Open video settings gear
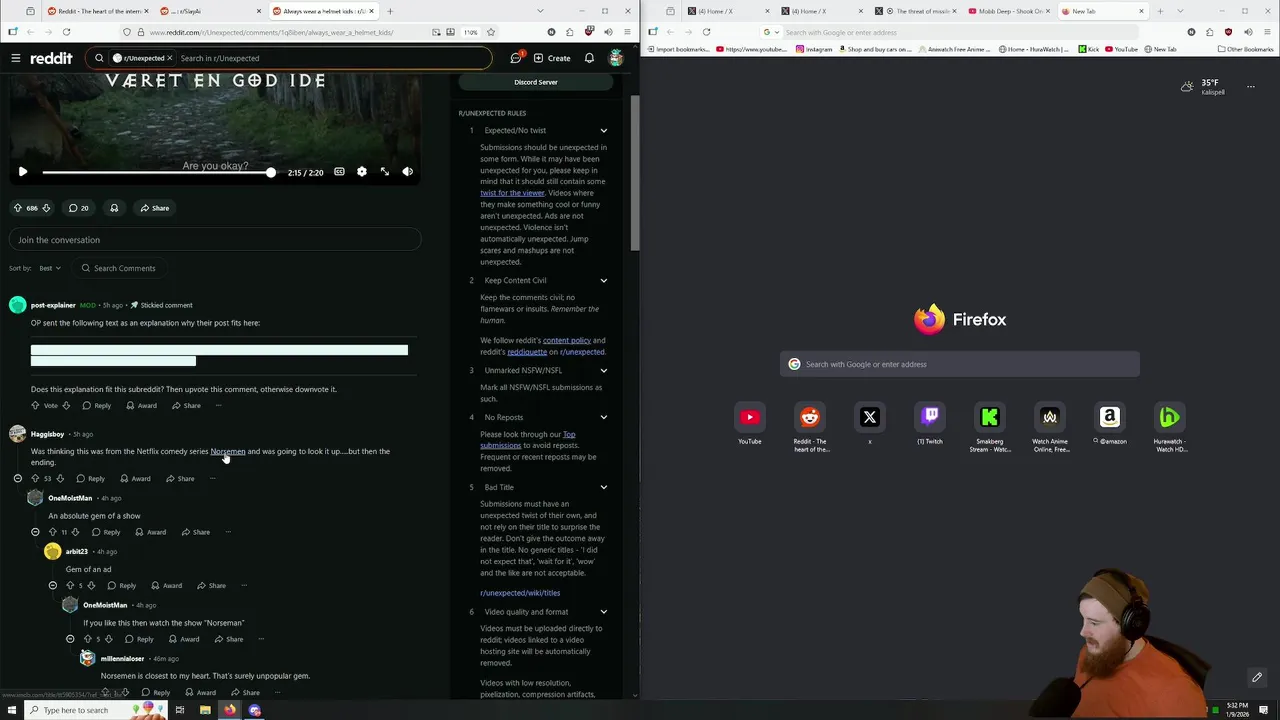 click(x=362, y=172)
